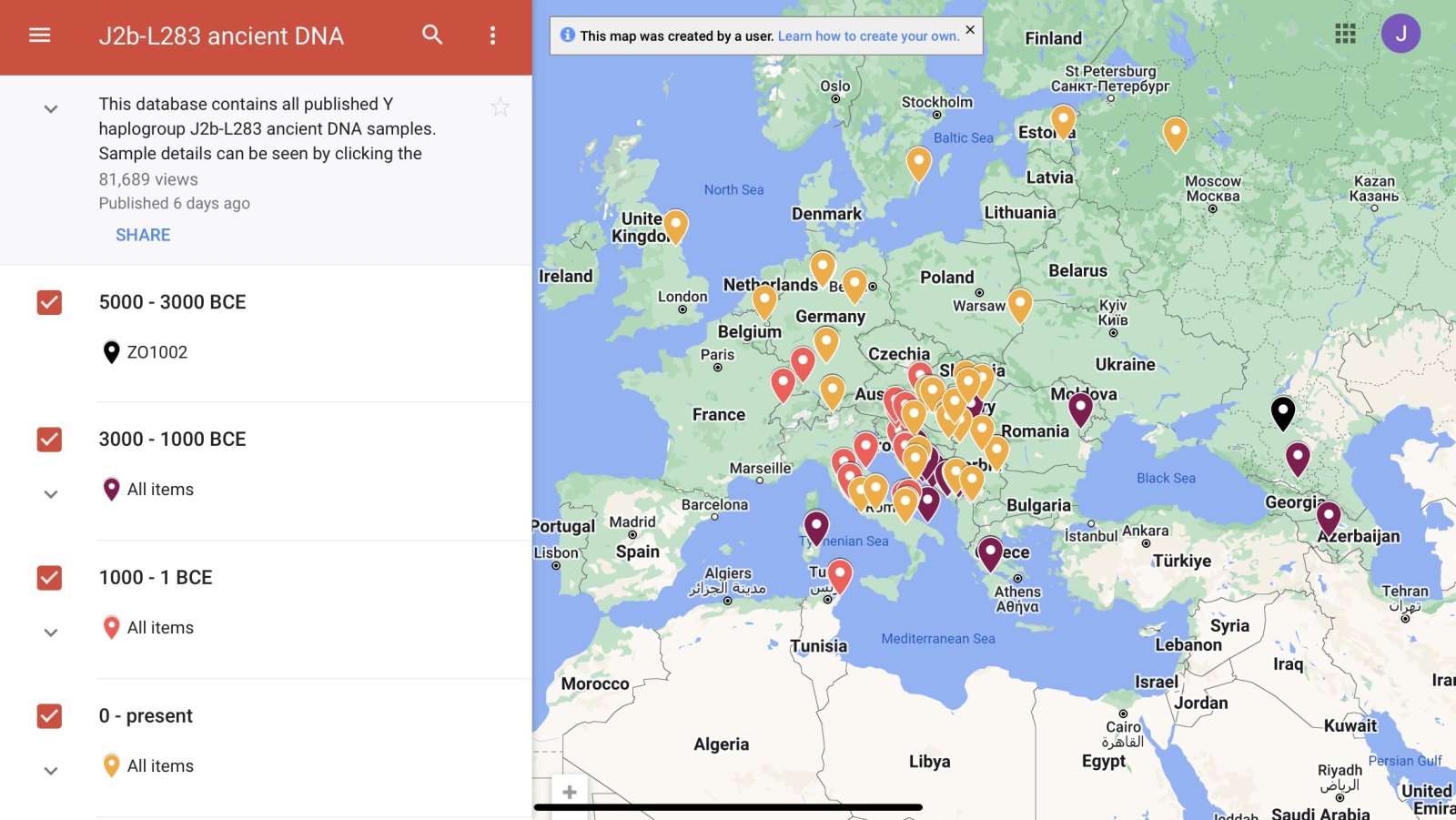1456x820 pixels.
Task: Open the Google apps grid
Action: [x=1345, y=34]
